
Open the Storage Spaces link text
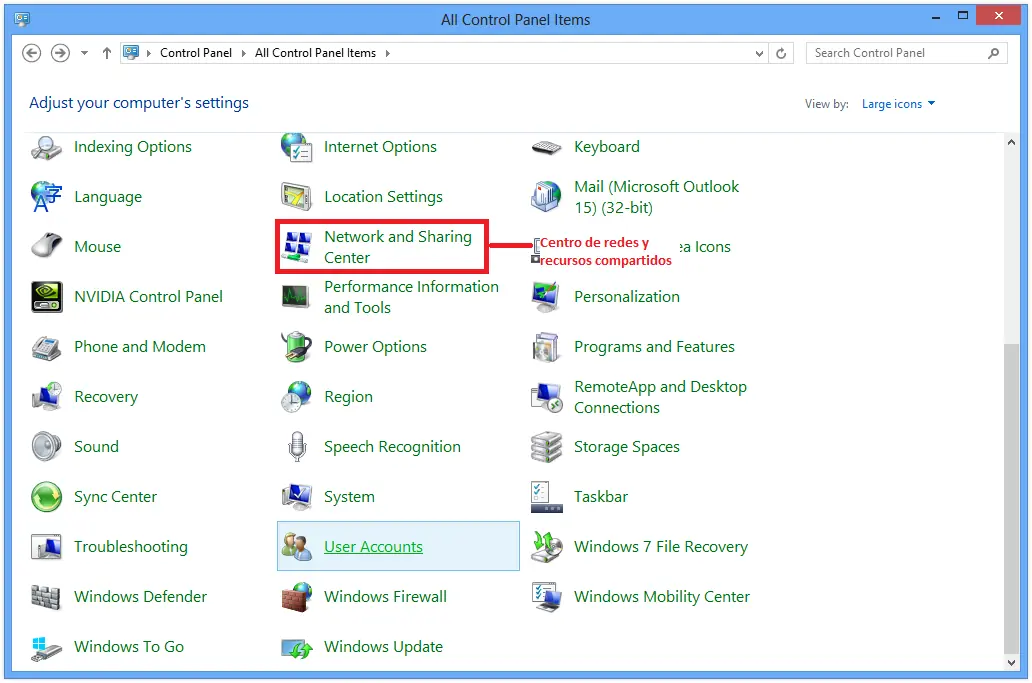(627, 447)
